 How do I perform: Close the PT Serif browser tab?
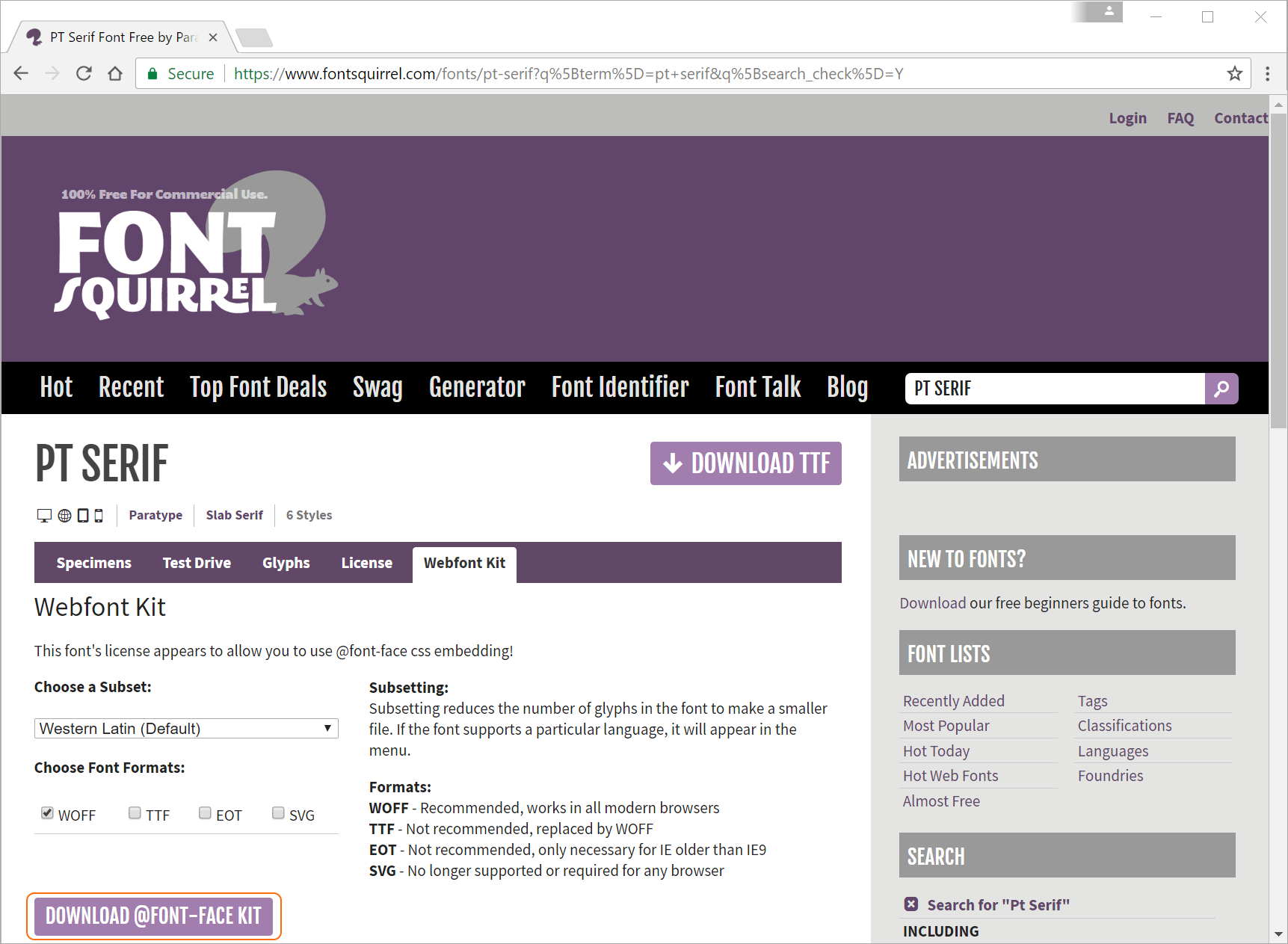pos(213,37)
